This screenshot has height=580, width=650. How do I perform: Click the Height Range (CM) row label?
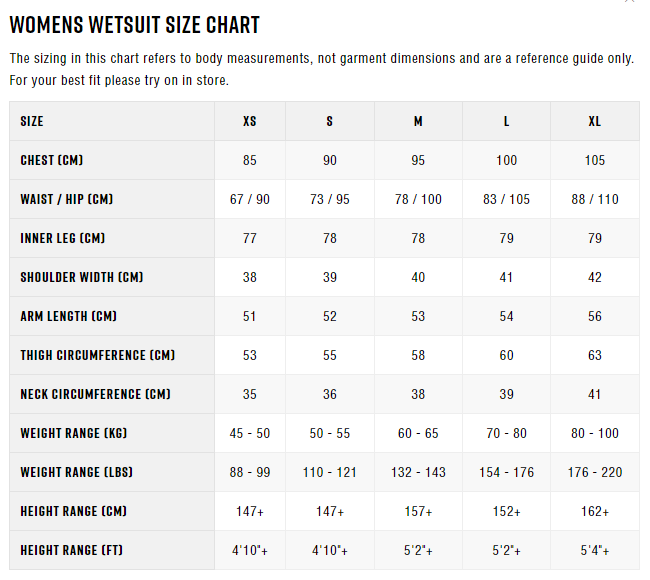tap(73, 511)
